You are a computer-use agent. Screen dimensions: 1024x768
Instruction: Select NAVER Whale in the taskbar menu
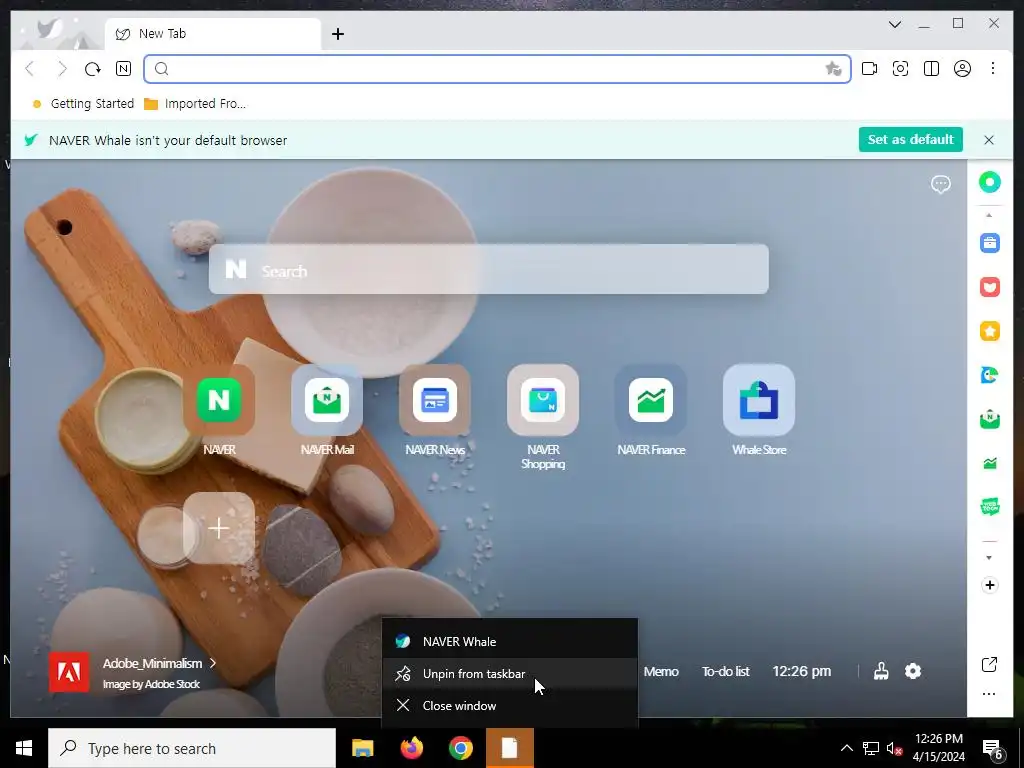509,641
